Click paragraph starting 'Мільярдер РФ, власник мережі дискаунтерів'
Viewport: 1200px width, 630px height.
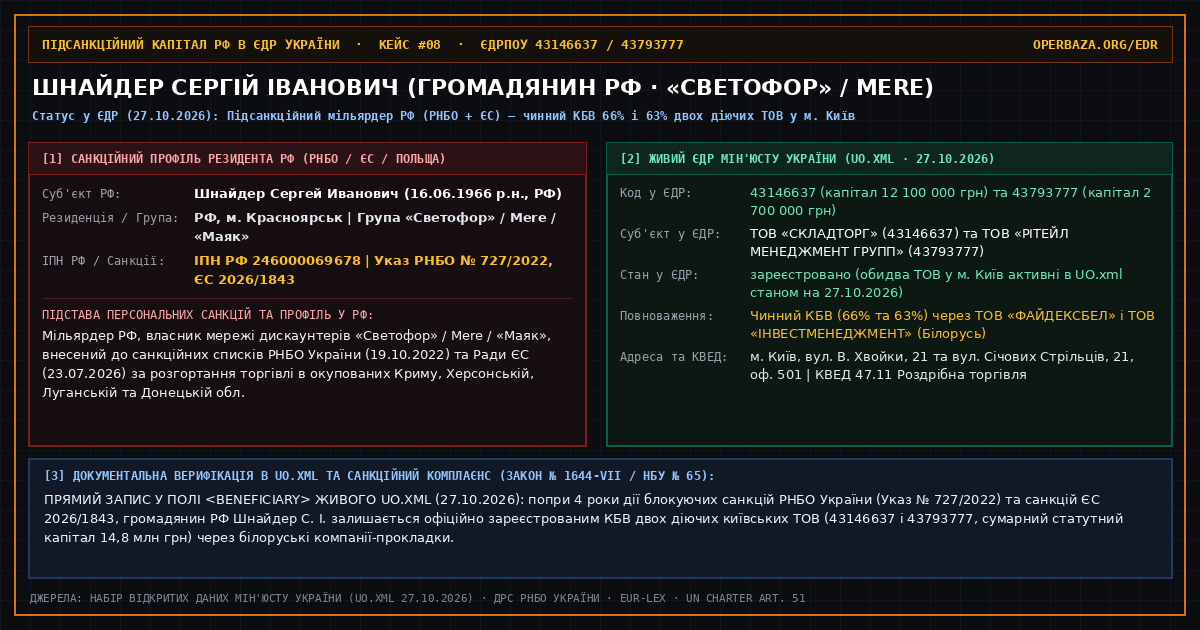tap(296, 363)
